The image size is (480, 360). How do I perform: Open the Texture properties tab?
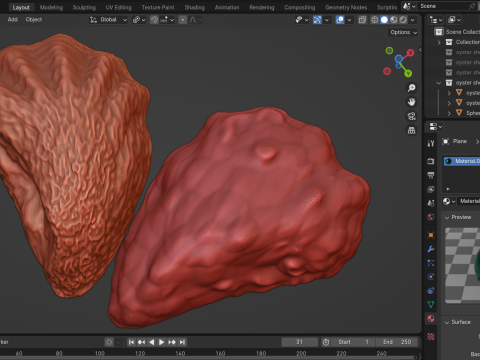coord(431,336)
